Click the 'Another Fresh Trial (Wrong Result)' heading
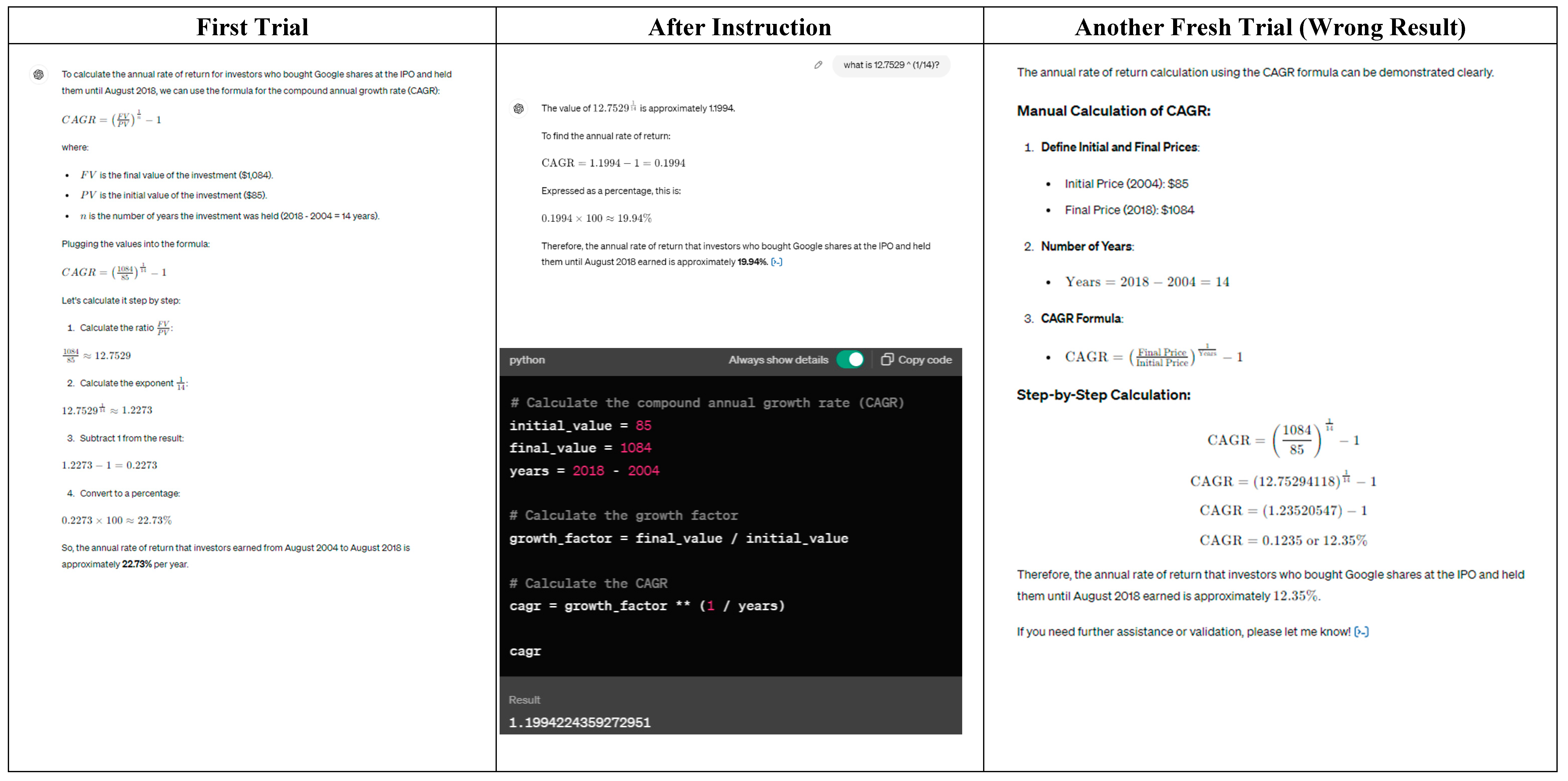 coord(1270,27)
